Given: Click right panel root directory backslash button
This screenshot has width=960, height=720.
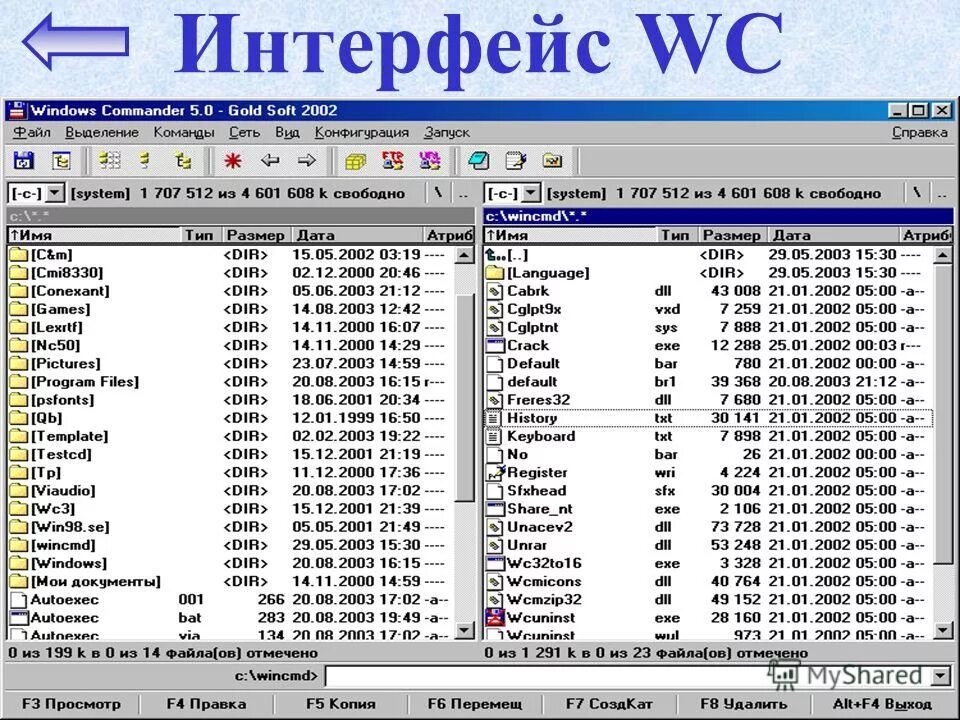Looking at the screenshot, I should coord(917,193).
